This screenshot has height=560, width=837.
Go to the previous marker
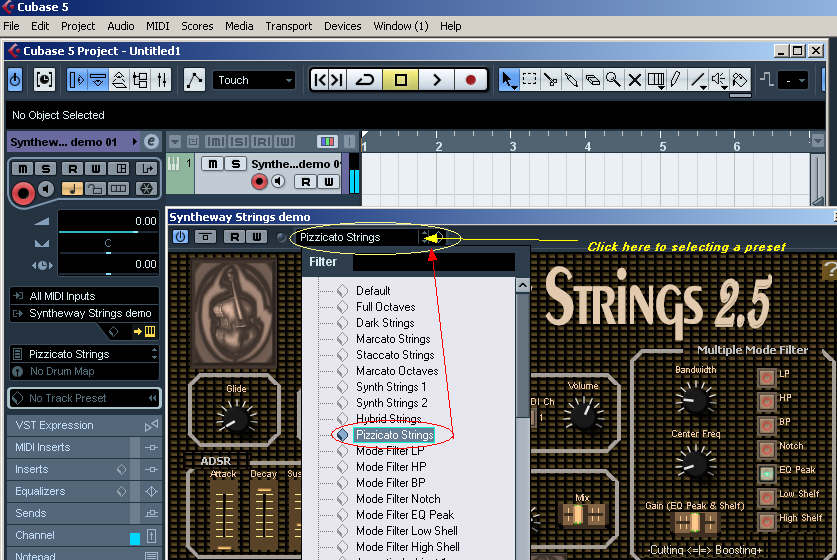[x=320, y=80]
